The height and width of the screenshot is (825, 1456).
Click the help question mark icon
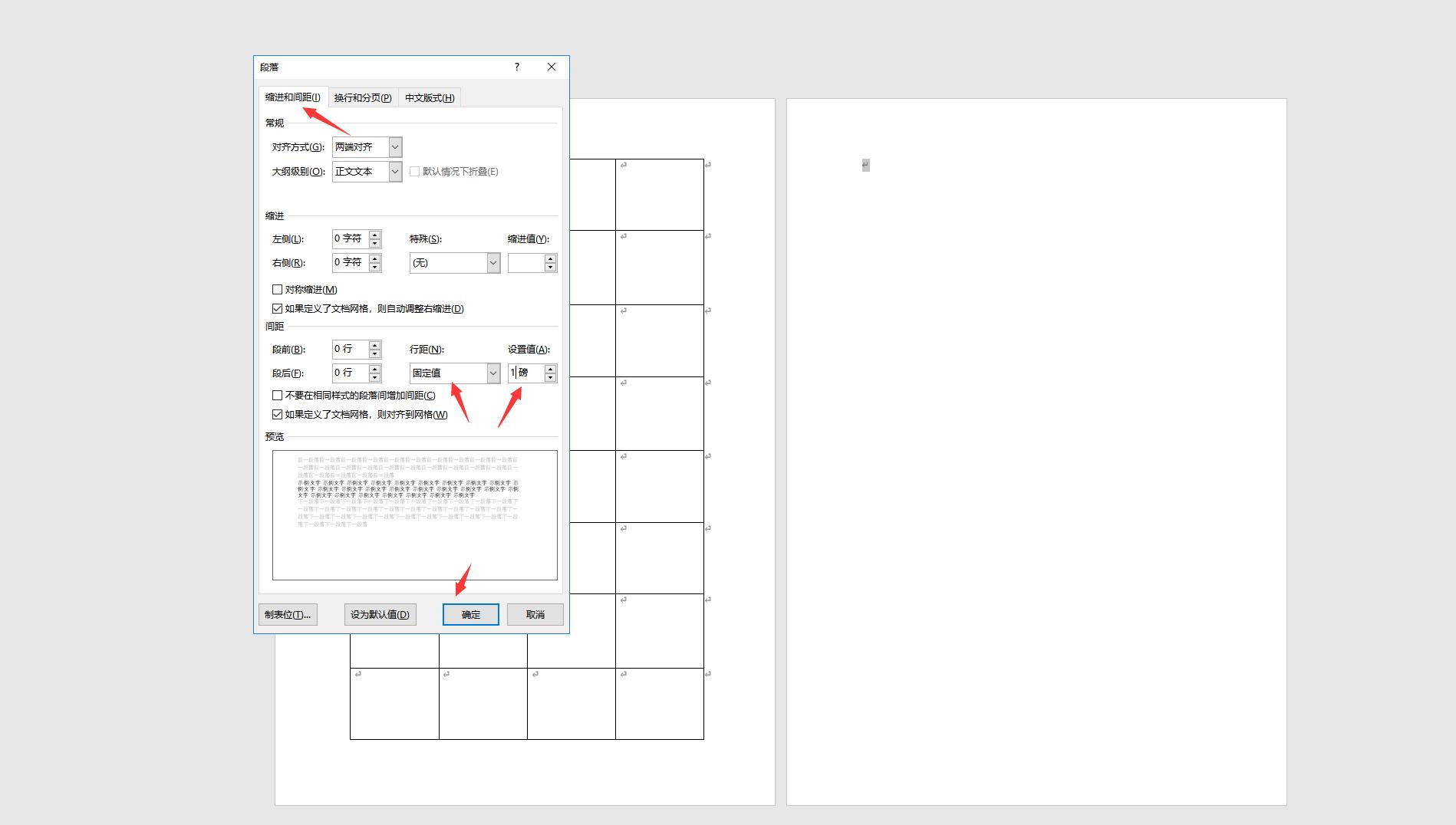pyautogui.click(x=517, y=67)
